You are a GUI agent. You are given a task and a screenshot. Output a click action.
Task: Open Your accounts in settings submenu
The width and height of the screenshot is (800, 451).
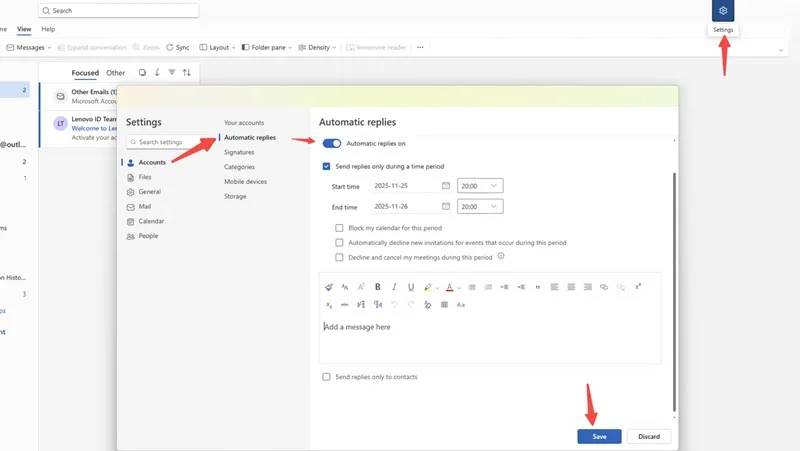click(244, 123)
